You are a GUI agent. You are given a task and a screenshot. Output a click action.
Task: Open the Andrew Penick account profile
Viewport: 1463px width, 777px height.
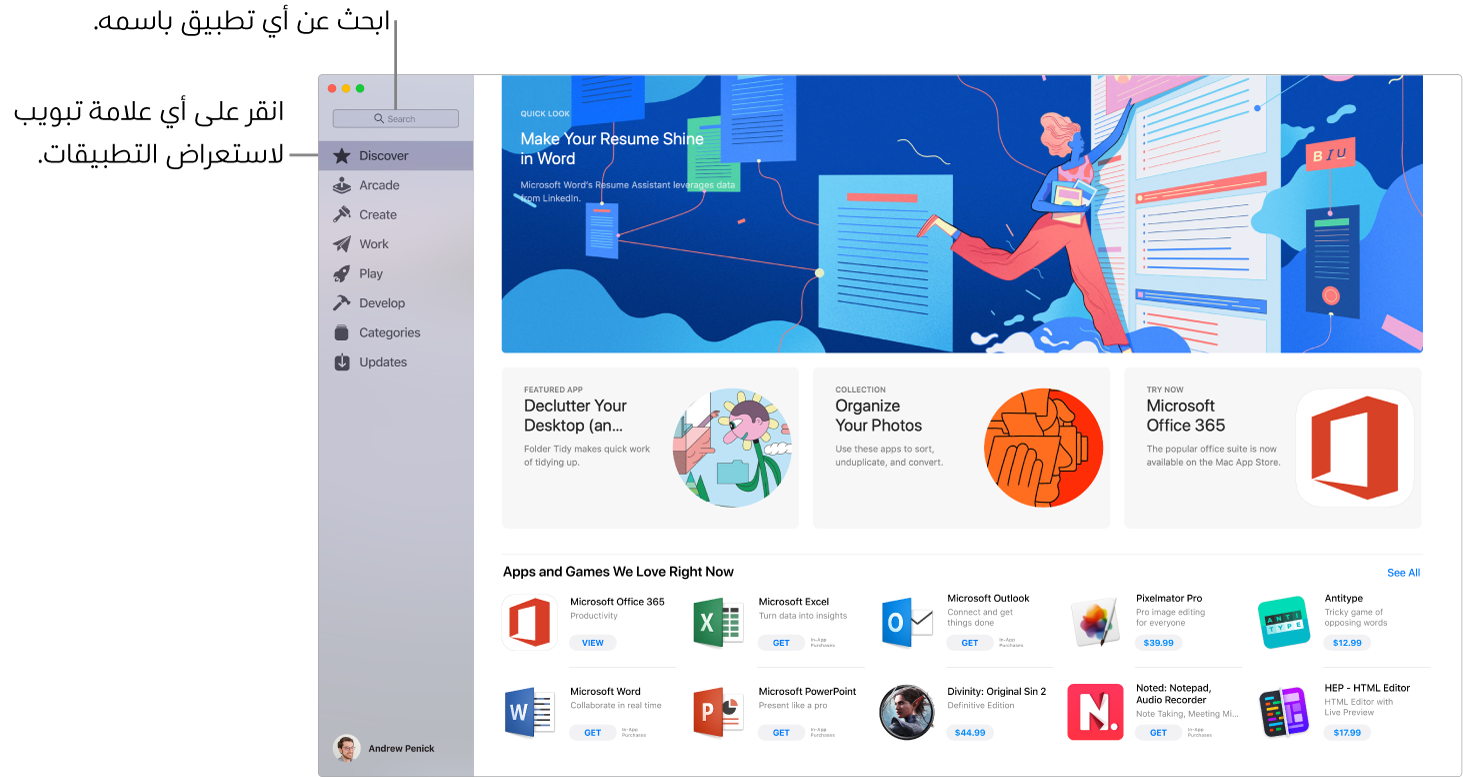385,748
